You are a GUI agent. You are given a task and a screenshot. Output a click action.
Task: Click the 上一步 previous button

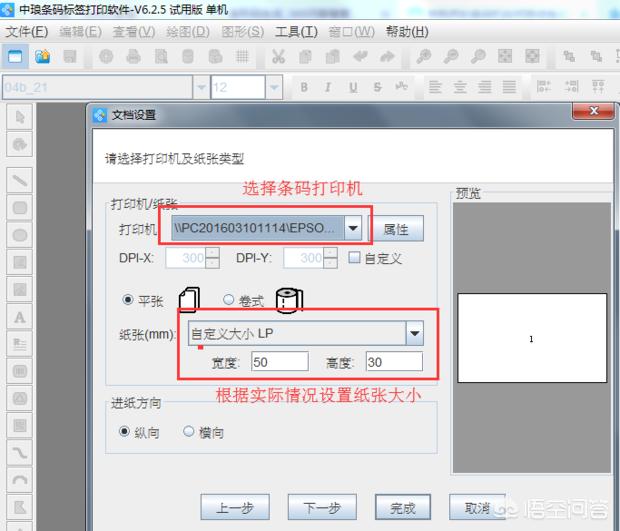tap(235, 507)
